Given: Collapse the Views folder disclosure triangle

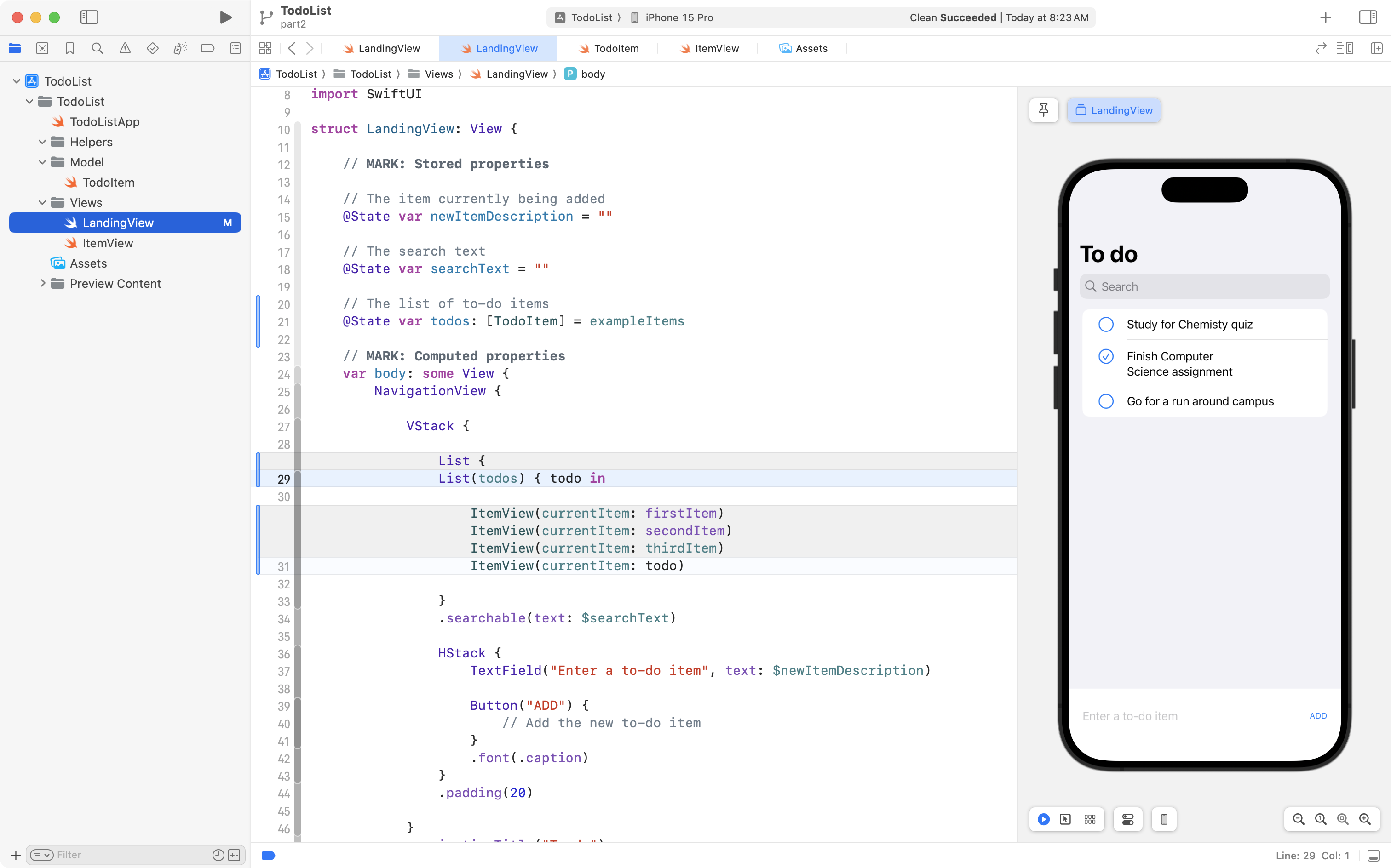Looking at the screenshot, I should (42, 203).
